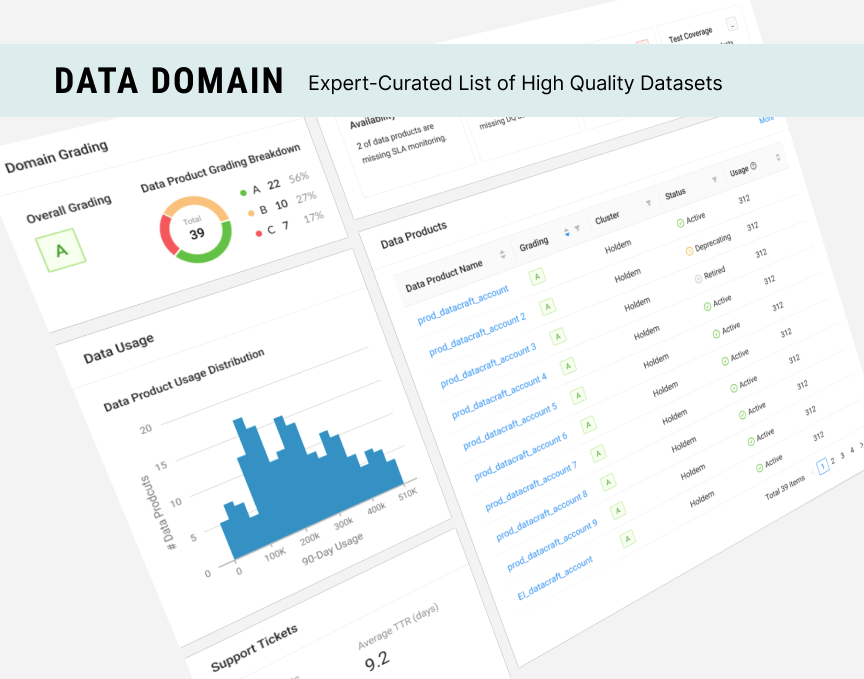Open the Grading column filter funnel
864x679 pixels.
click(577, 228)
